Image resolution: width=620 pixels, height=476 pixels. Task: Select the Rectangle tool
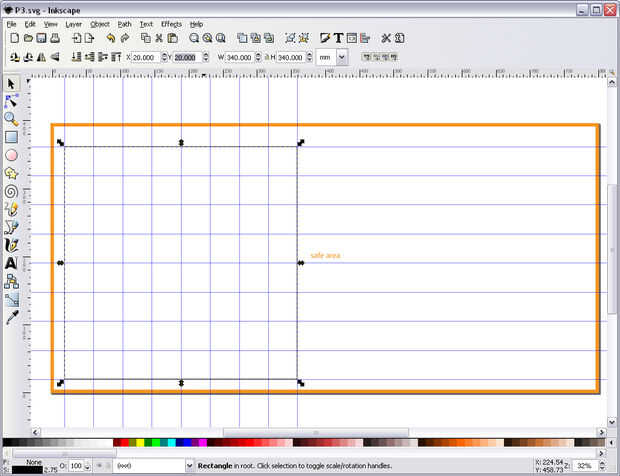pyautogui.click(x=11, y=137)
